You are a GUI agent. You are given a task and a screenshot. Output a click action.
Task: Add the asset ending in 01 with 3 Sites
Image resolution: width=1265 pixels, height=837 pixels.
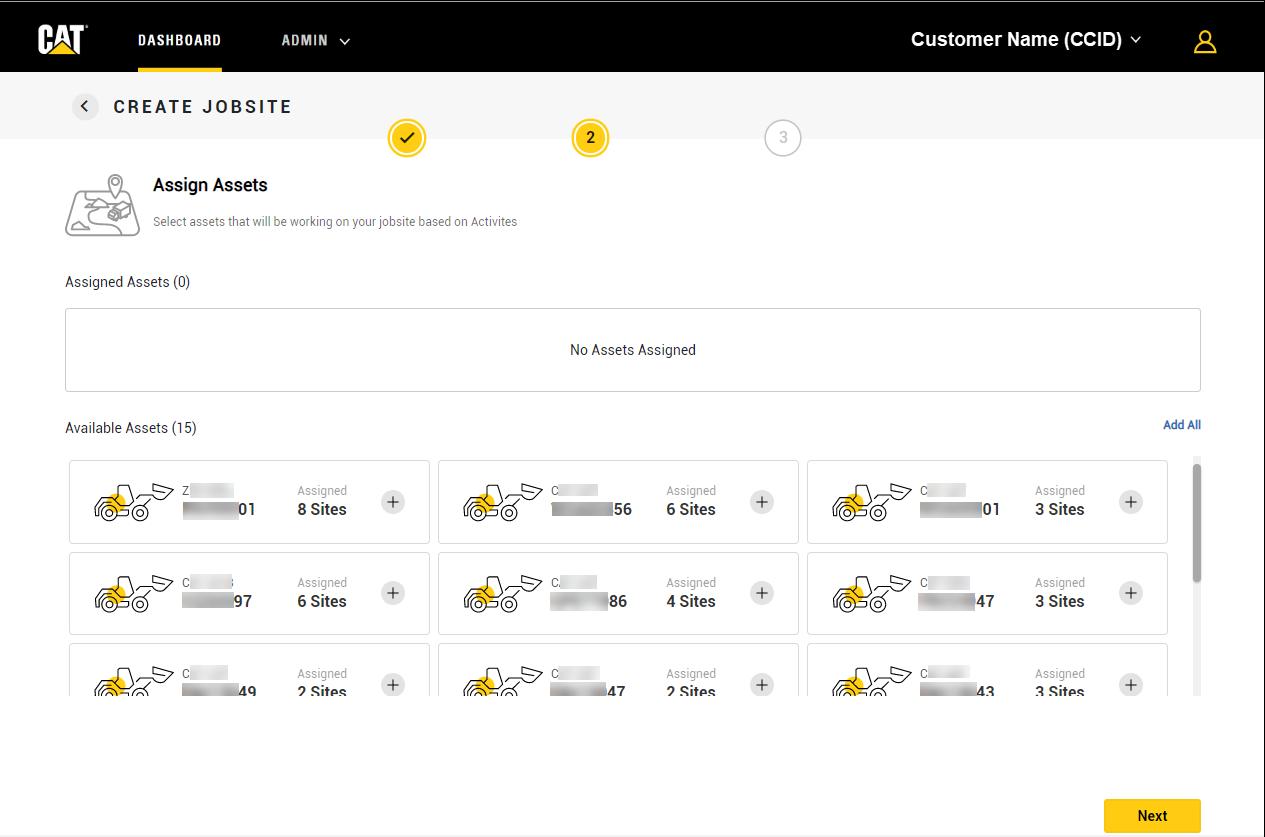point(1130,502)
